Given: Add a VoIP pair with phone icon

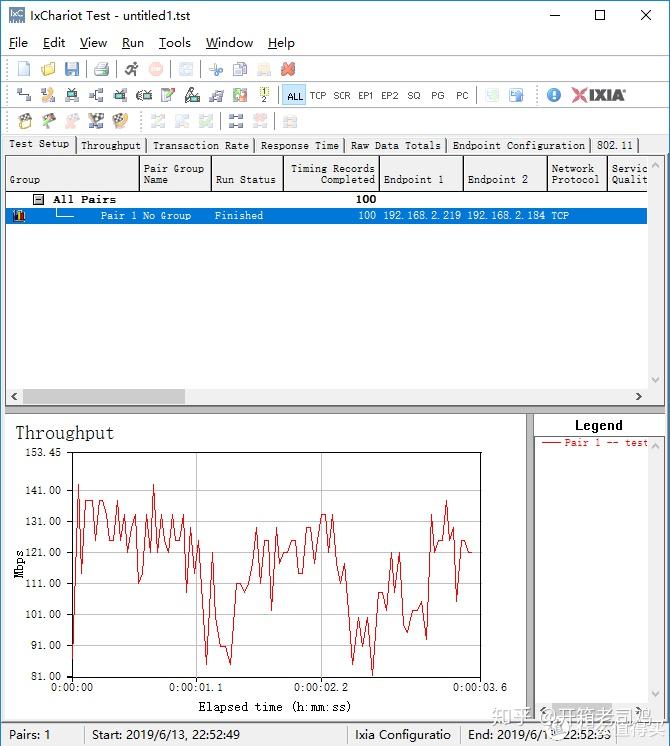Looking at the screenshot, I should 48,95.
